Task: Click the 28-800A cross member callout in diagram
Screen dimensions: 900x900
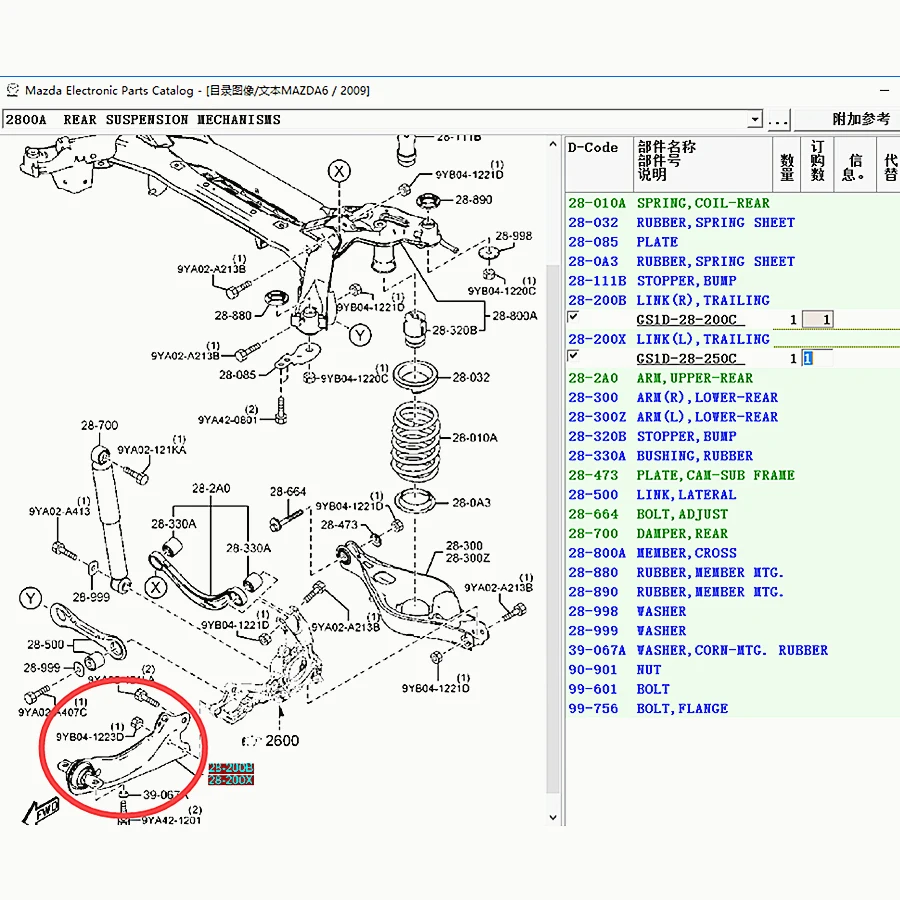Action: tap(514, 316)
